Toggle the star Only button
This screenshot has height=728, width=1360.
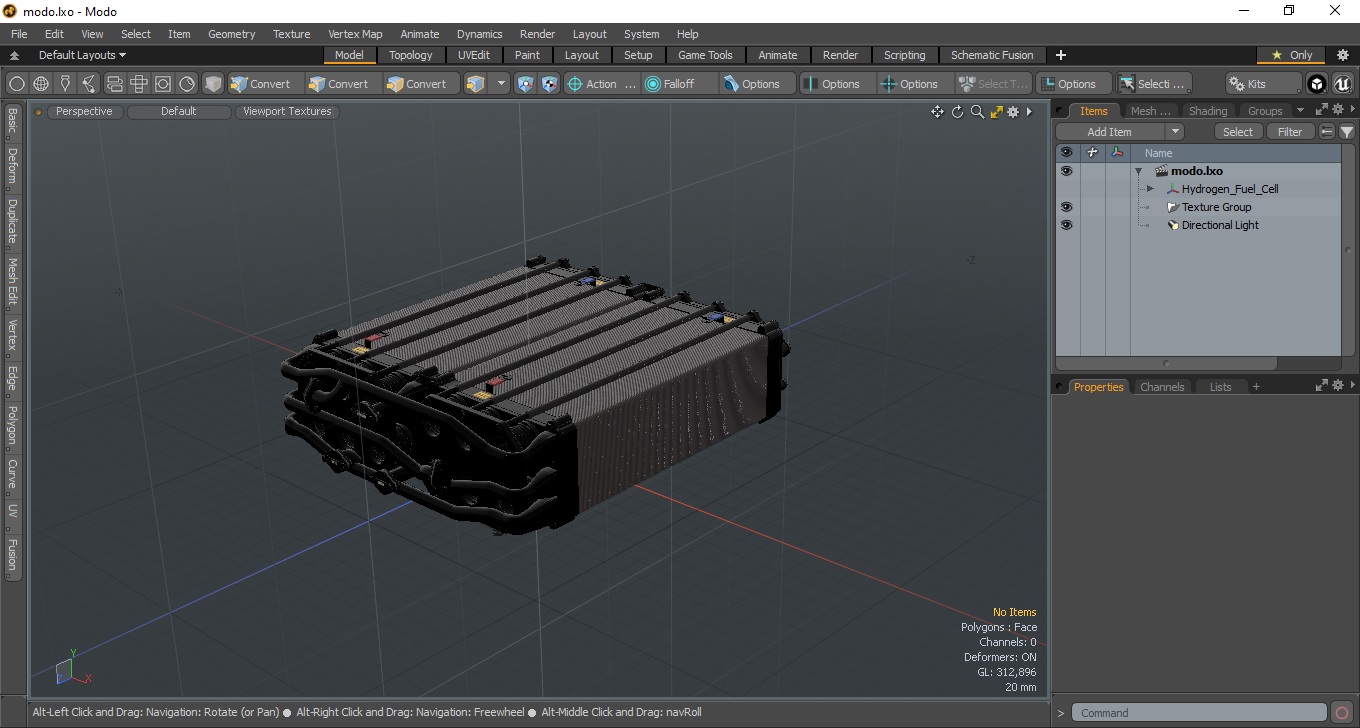point(1291,55)
